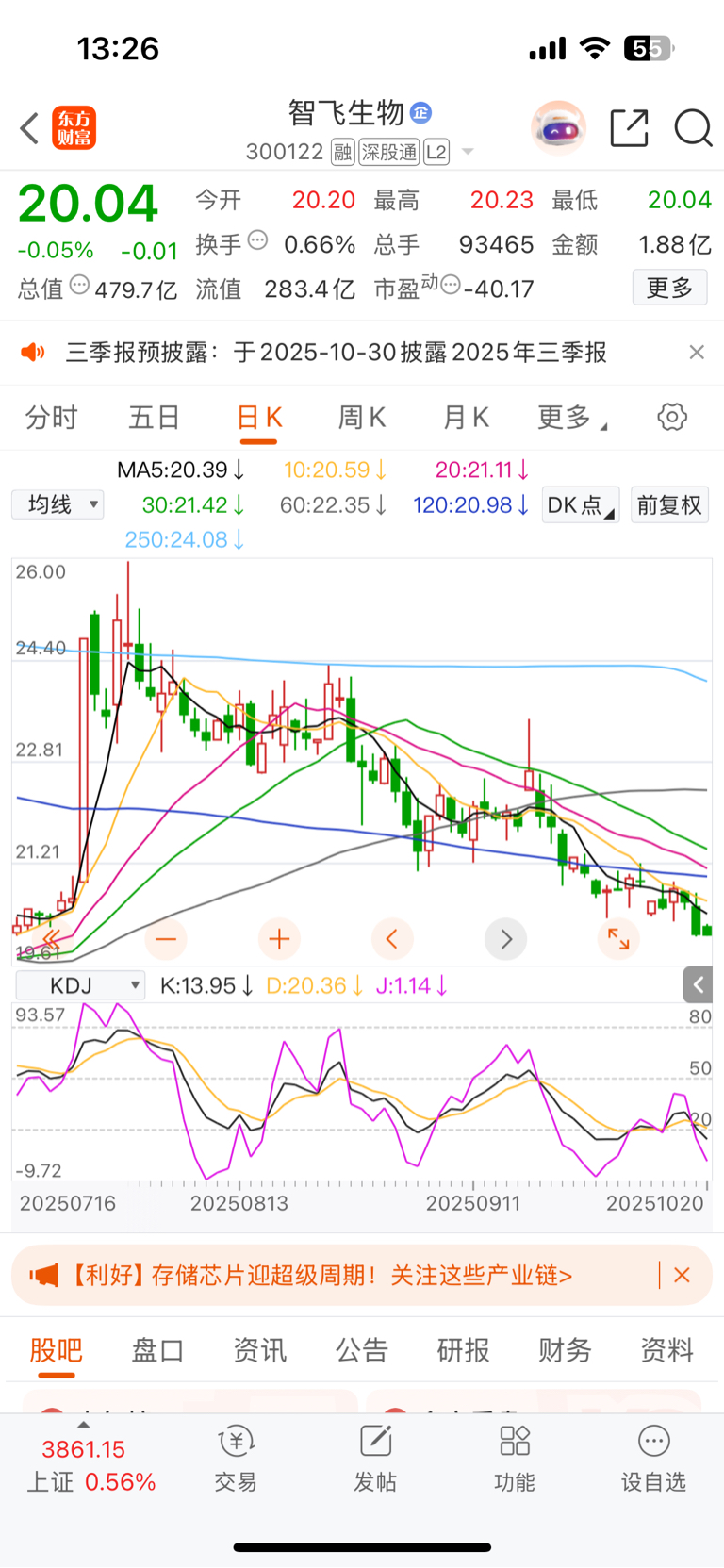Zoom out chart with minus button
Image resolution: width=724 pixels, height=1568 pixels.
coord(166,939)
